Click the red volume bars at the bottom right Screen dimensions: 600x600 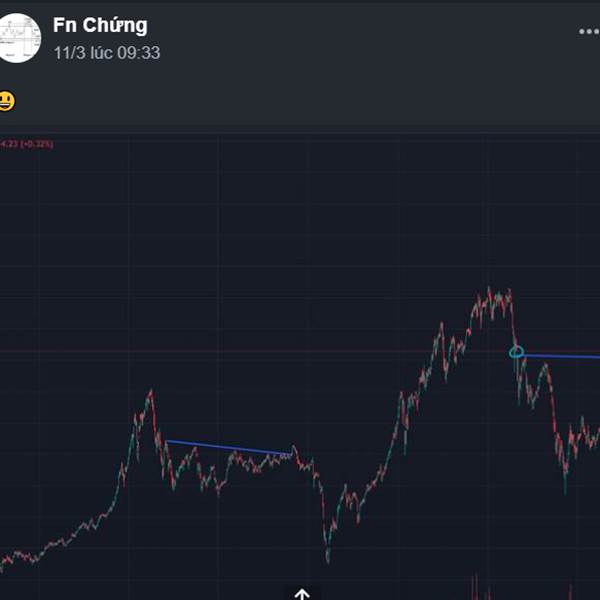click(x=482, y=586)
